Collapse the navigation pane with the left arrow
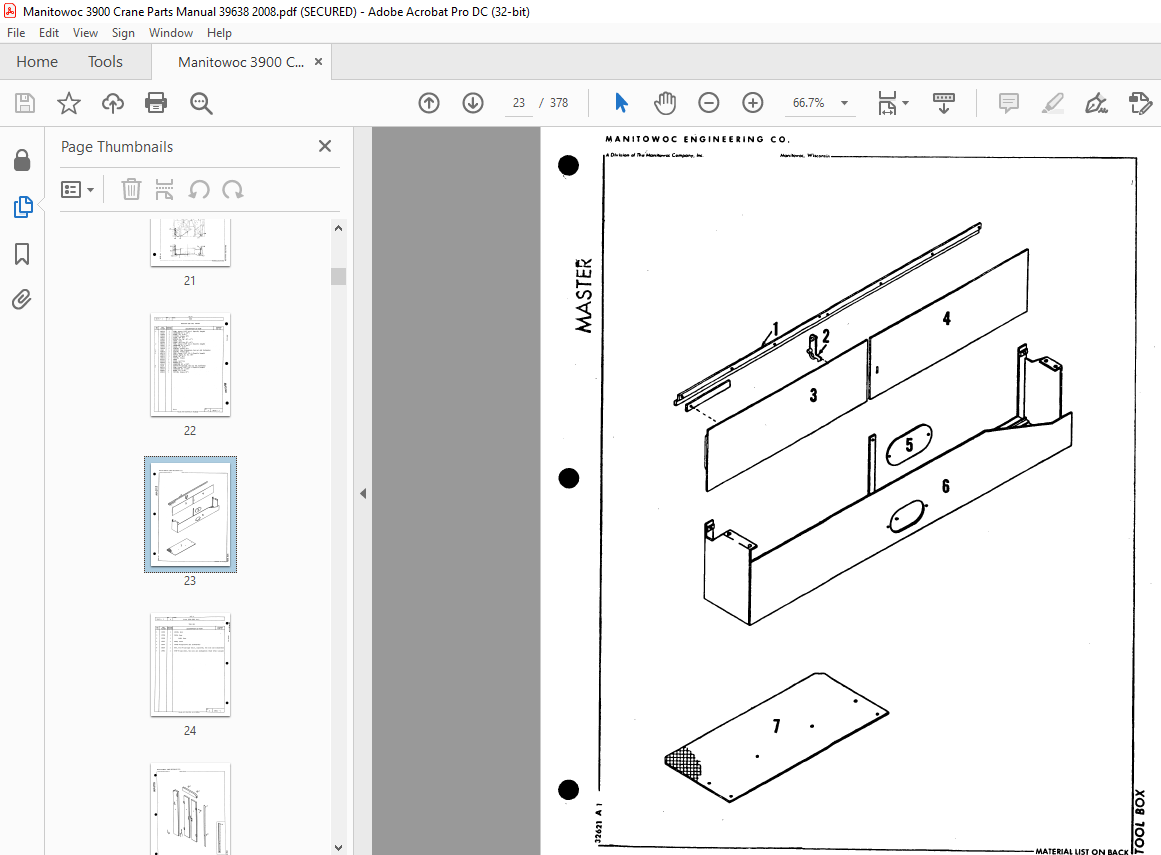The height and width of the screenshot is (855, 1161). pyautogui.click(x=363, y=493)
